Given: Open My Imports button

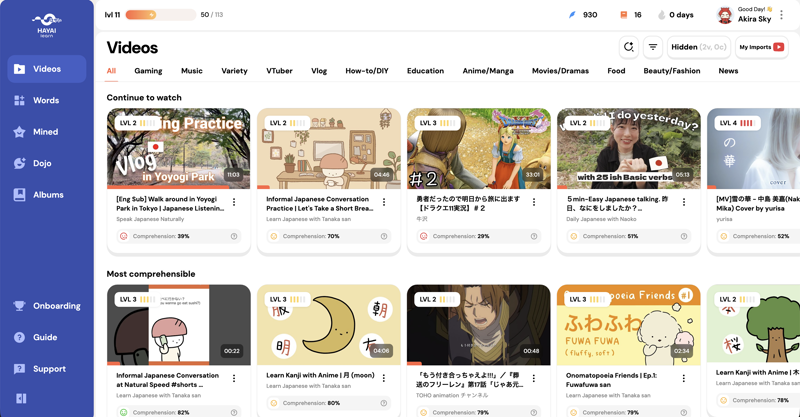Looking at the screenshot, I should coord(762,47).
